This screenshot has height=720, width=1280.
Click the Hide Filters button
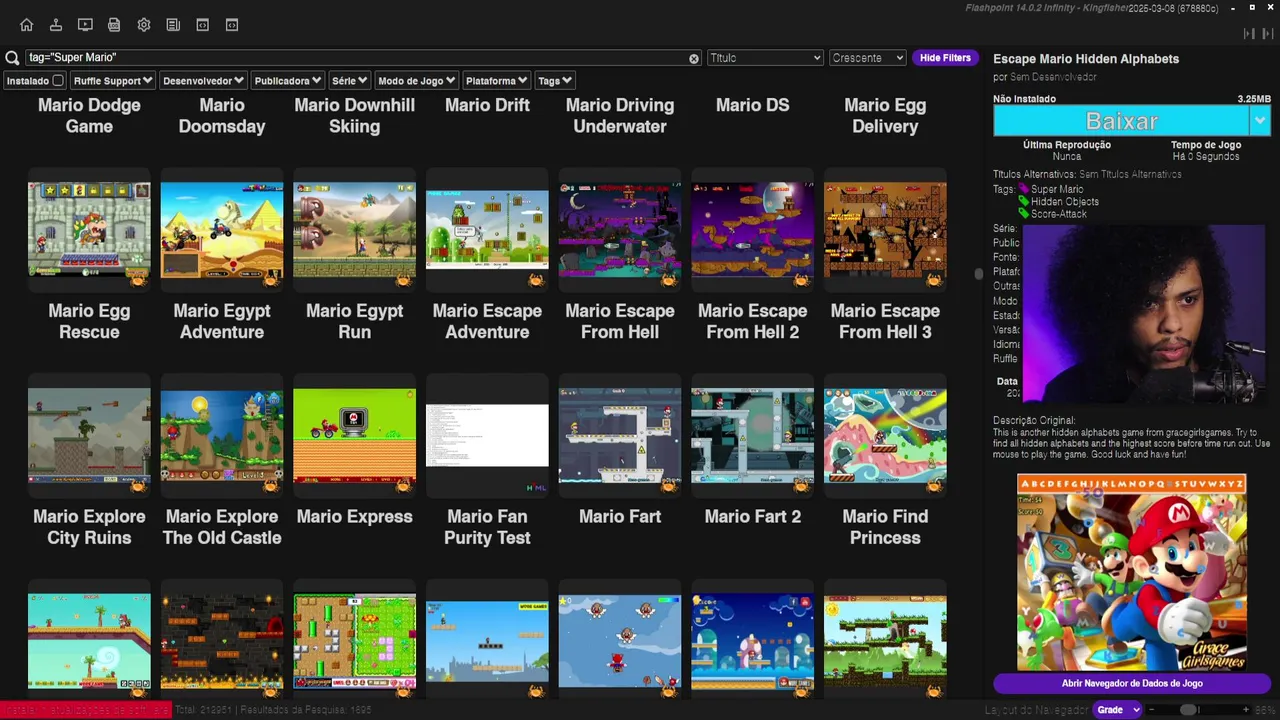945,58
